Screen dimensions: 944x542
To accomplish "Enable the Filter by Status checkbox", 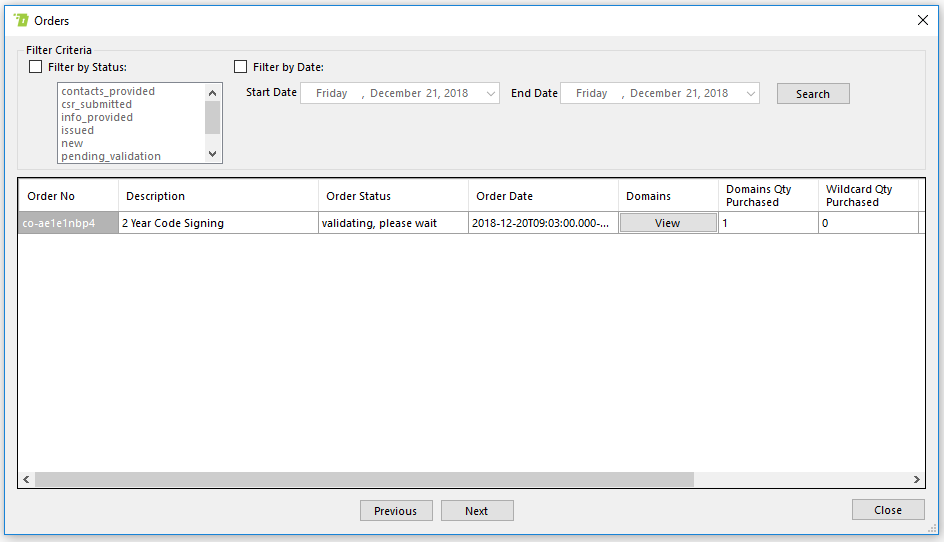I will pos(36,67).
